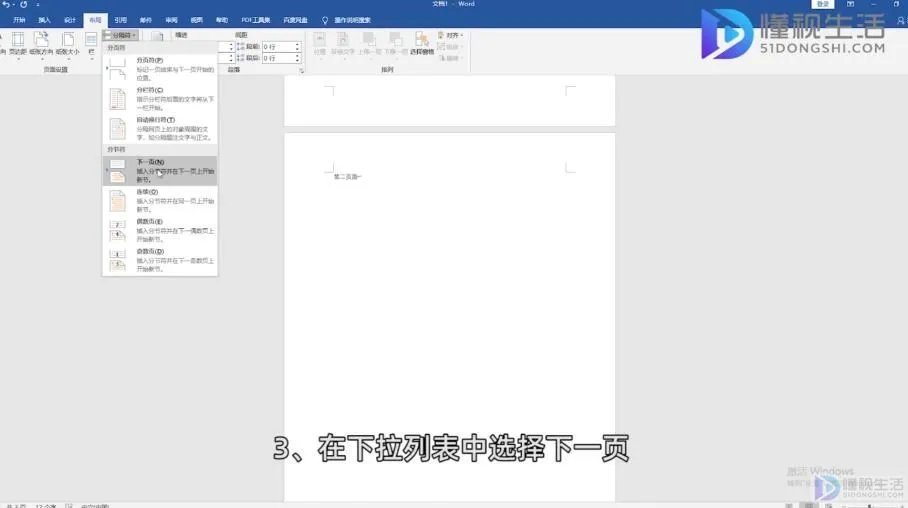This screenshot has width=908, height=508.
Task: Switch to the 插入 ribbon tab
Action: 45,20
